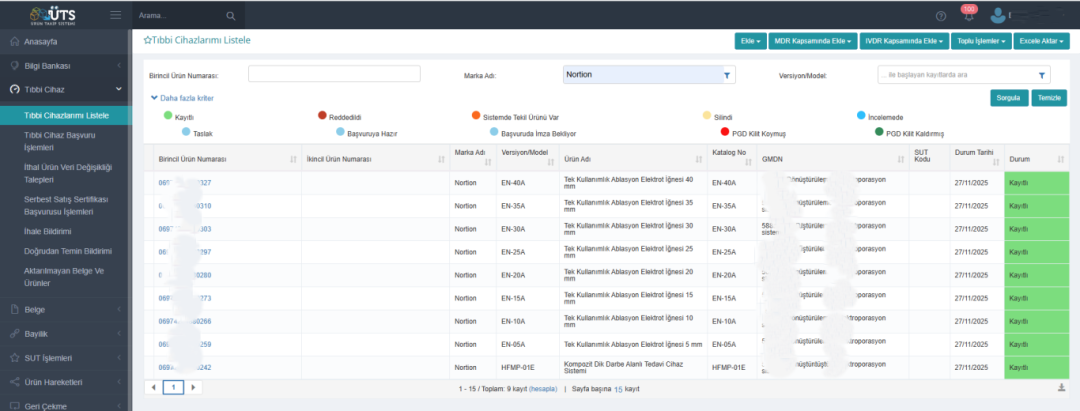Sort by GMDN column
1080x411 pixels.
901,160
